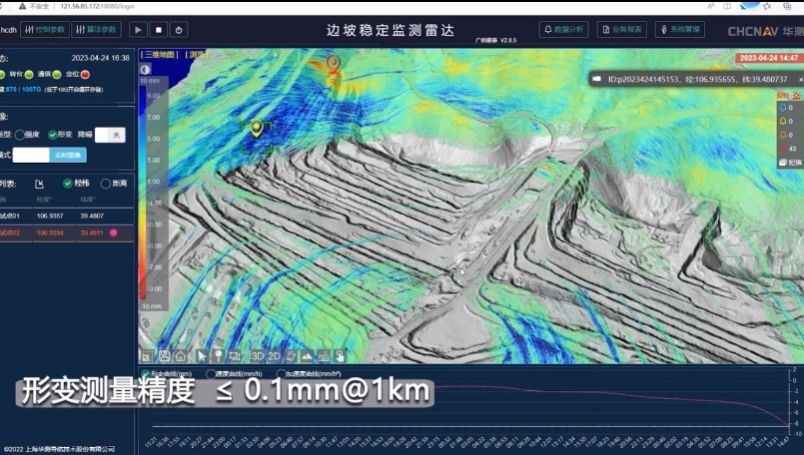
Task: Click the export icon beside the list label
Action: click(x=39, y=183)
